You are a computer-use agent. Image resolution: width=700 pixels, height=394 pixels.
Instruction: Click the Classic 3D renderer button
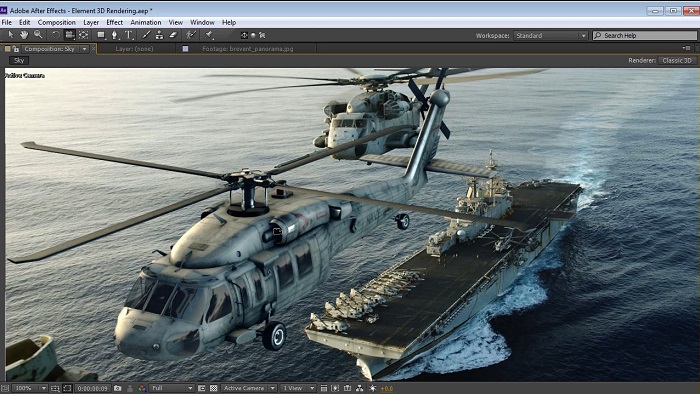pos(677,60)
